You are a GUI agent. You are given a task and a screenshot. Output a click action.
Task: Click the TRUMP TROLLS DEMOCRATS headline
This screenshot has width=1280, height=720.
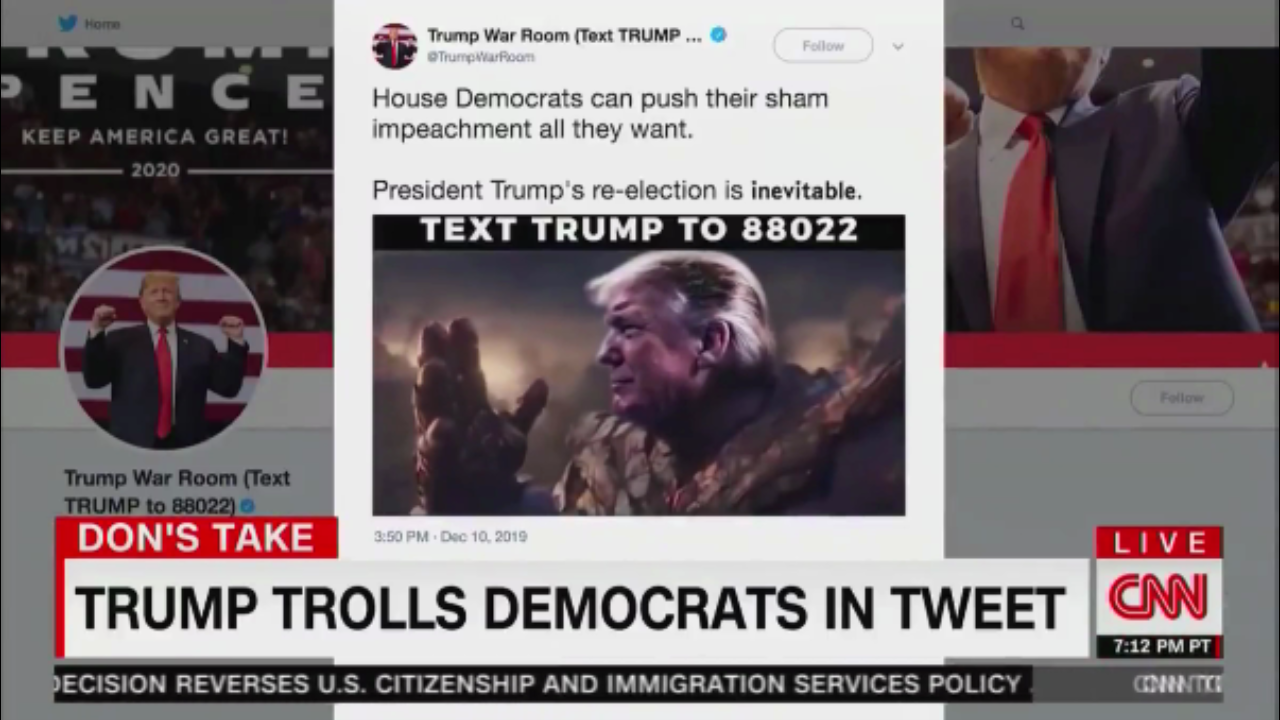(570, 609)
